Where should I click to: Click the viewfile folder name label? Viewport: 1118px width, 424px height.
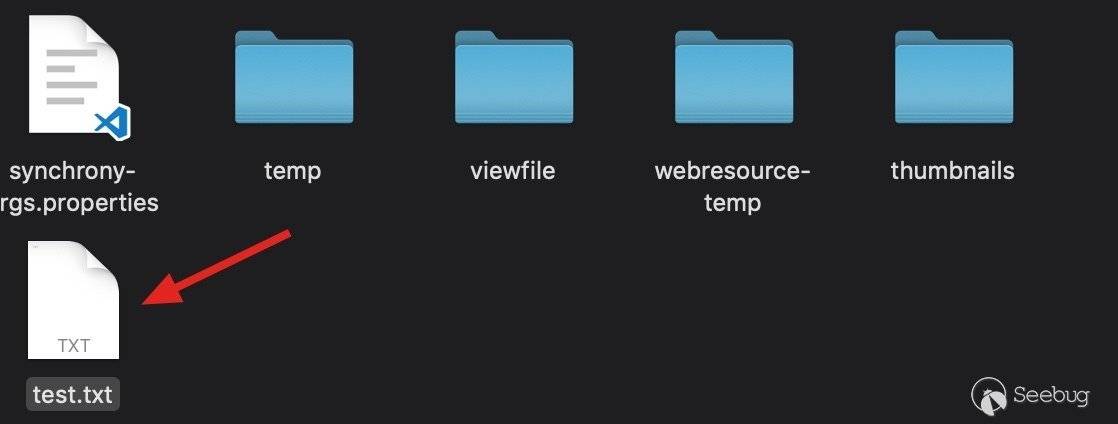click(513, 171)
